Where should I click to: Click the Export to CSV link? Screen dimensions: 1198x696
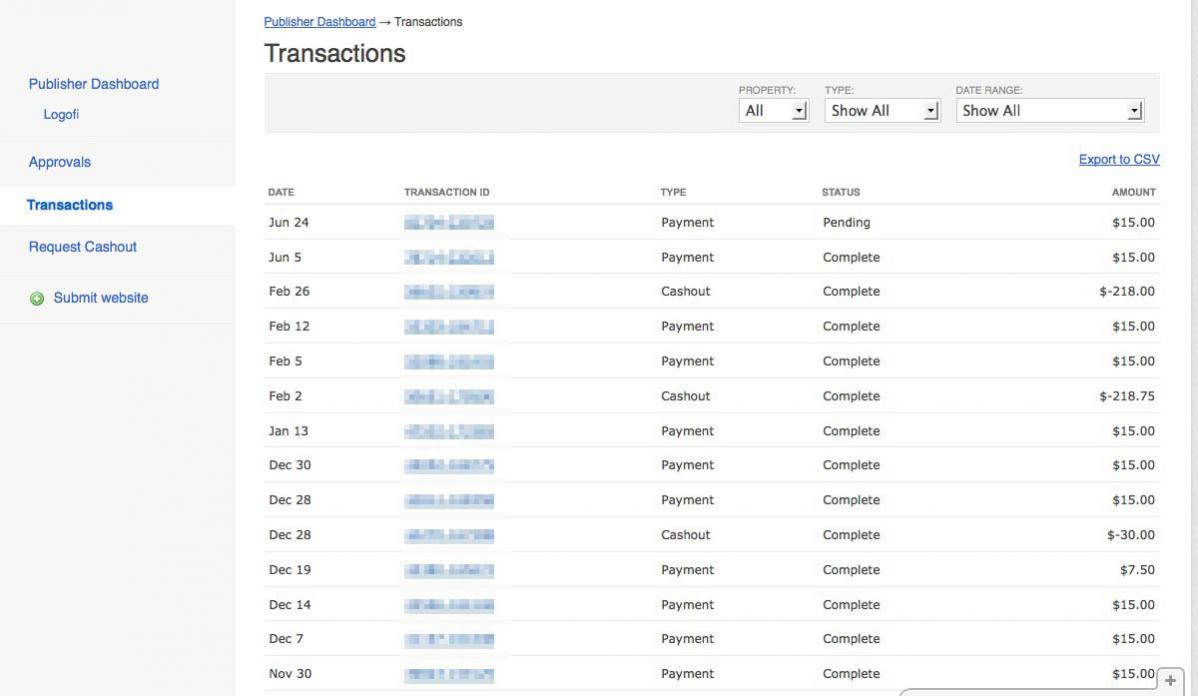click(x=1119, y=160)
